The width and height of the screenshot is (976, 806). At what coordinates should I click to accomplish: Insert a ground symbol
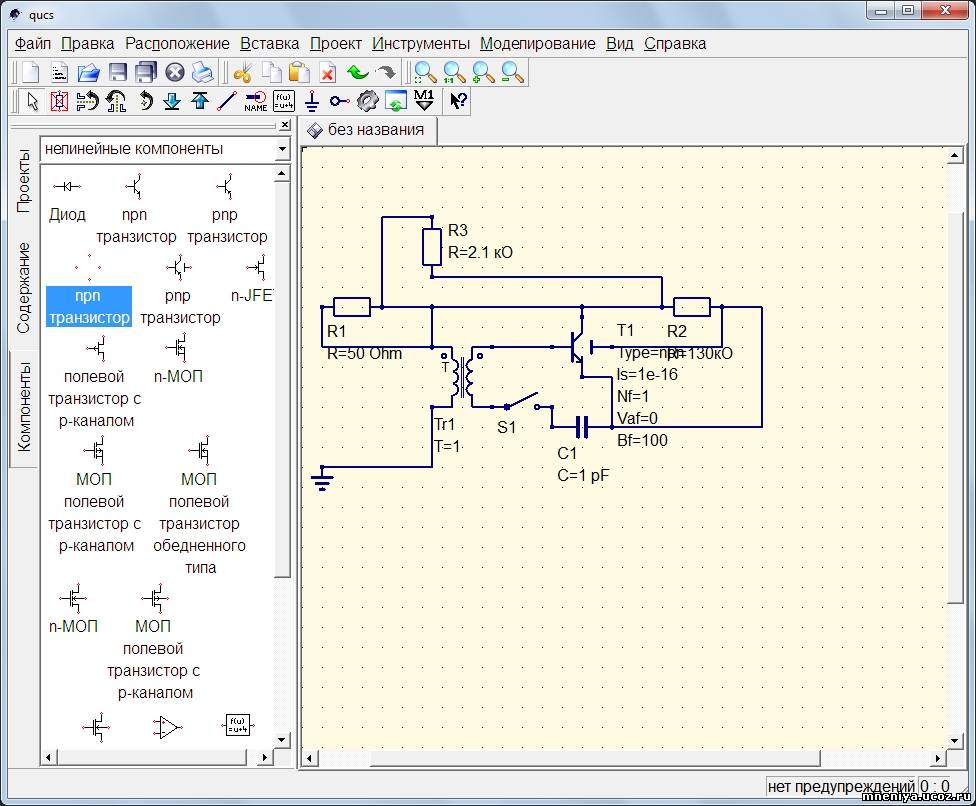coord(312,101)
